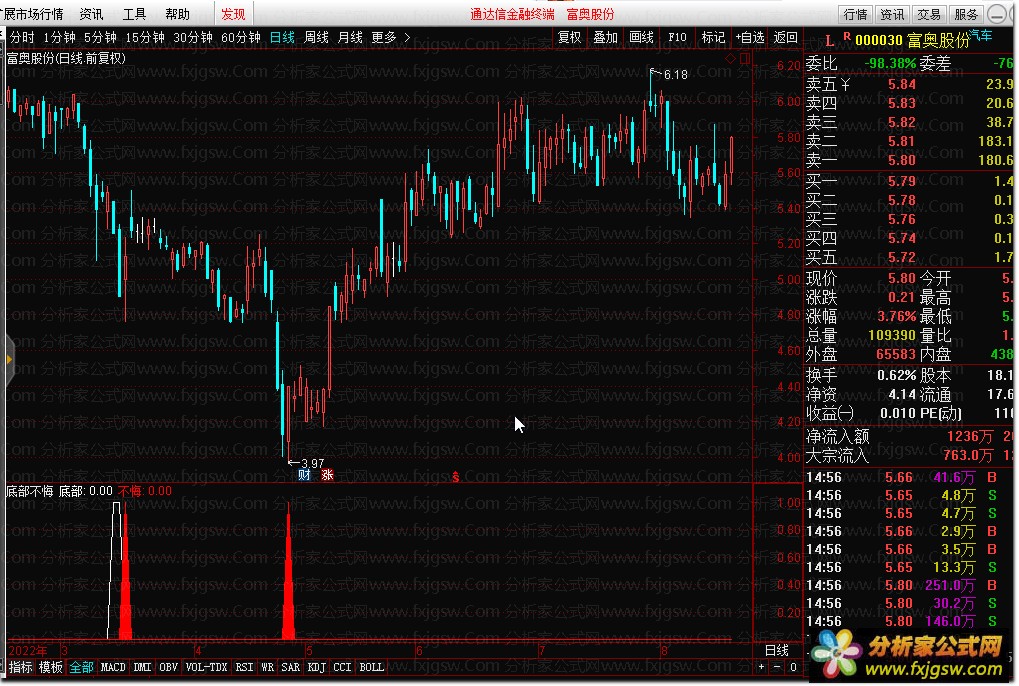This screenshot has width=1019, height=686.
Task: Open the F10 company info
Action: [x=677, y=38]
